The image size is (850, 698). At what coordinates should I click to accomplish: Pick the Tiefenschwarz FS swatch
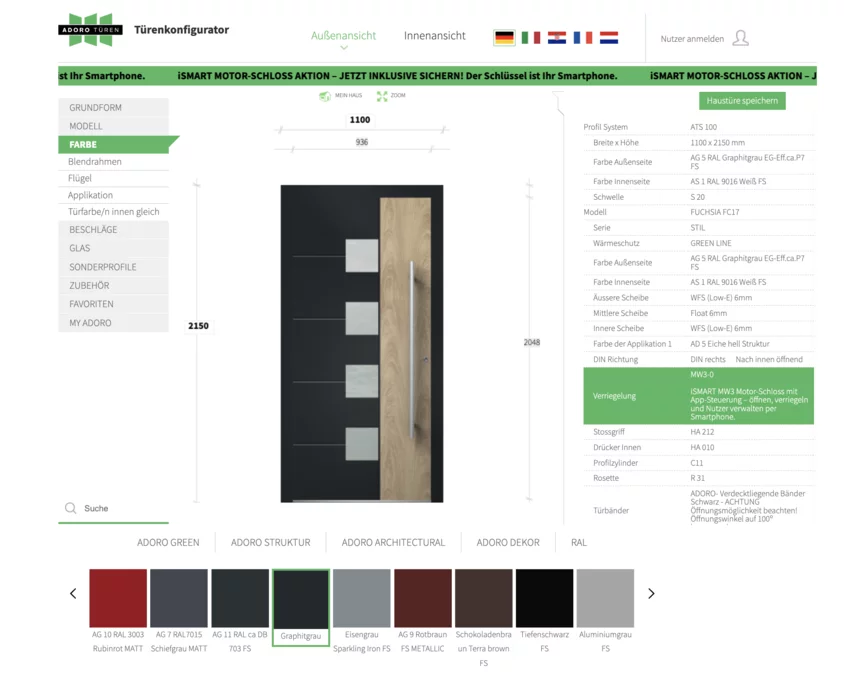pos(544,598)
